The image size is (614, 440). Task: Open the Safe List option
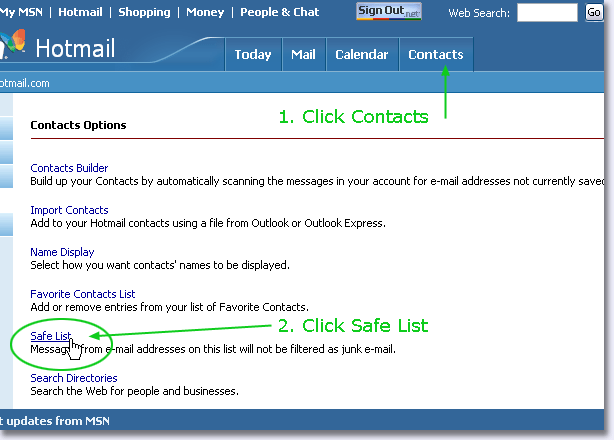point(51,336)
